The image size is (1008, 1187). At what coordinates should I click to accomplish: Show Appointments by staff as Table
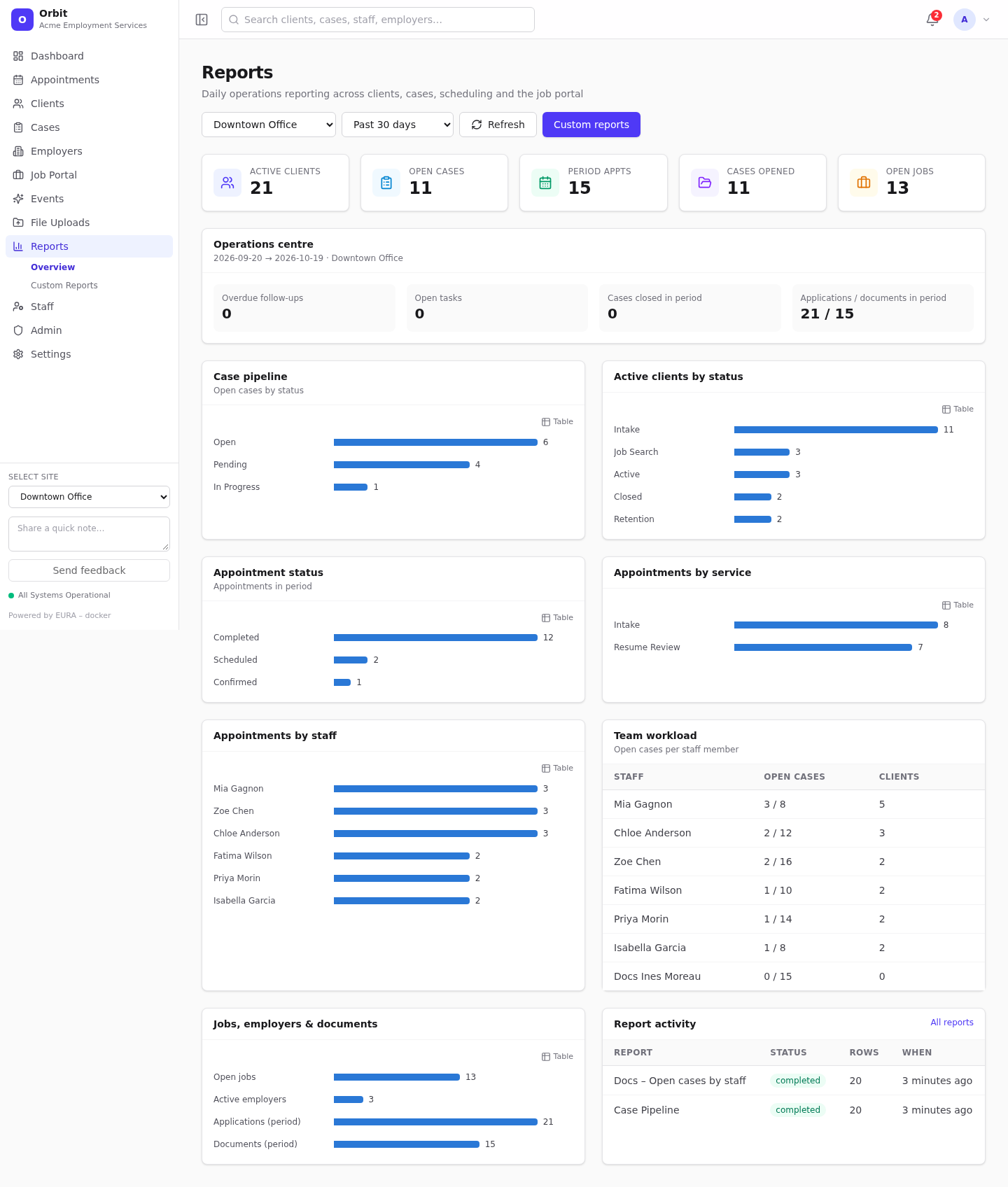click(x=557, y=768)
